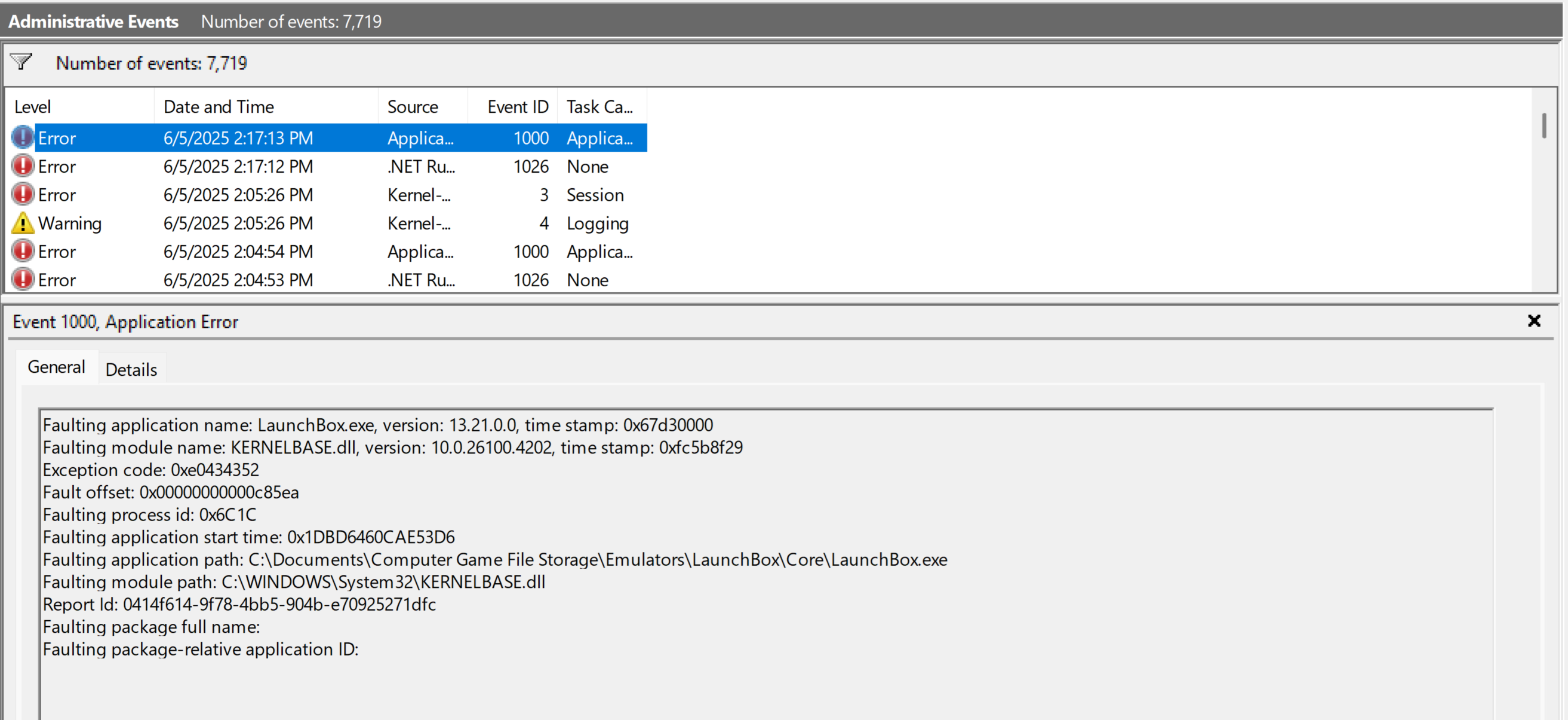Image resolution: width=1568 pixels, height=720 pixels.
Task: Click event ID 4 in the Warning row
Action: pyautogui.click(x=543, y=223)
